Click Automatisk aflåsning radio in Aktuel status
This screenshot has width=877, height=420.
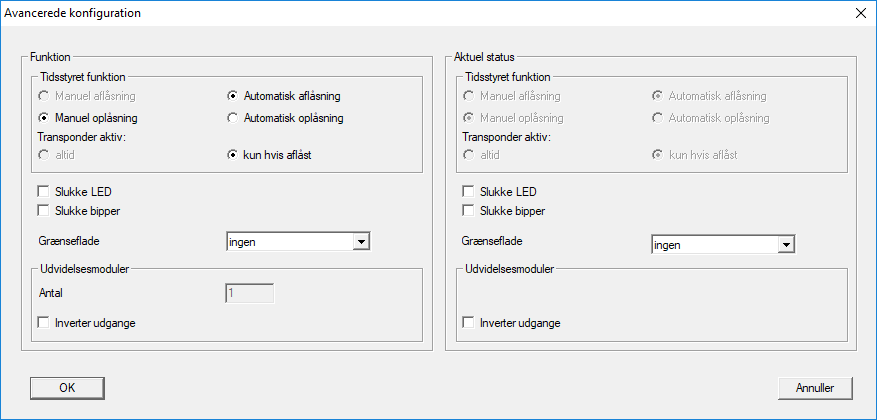(657, 96)
